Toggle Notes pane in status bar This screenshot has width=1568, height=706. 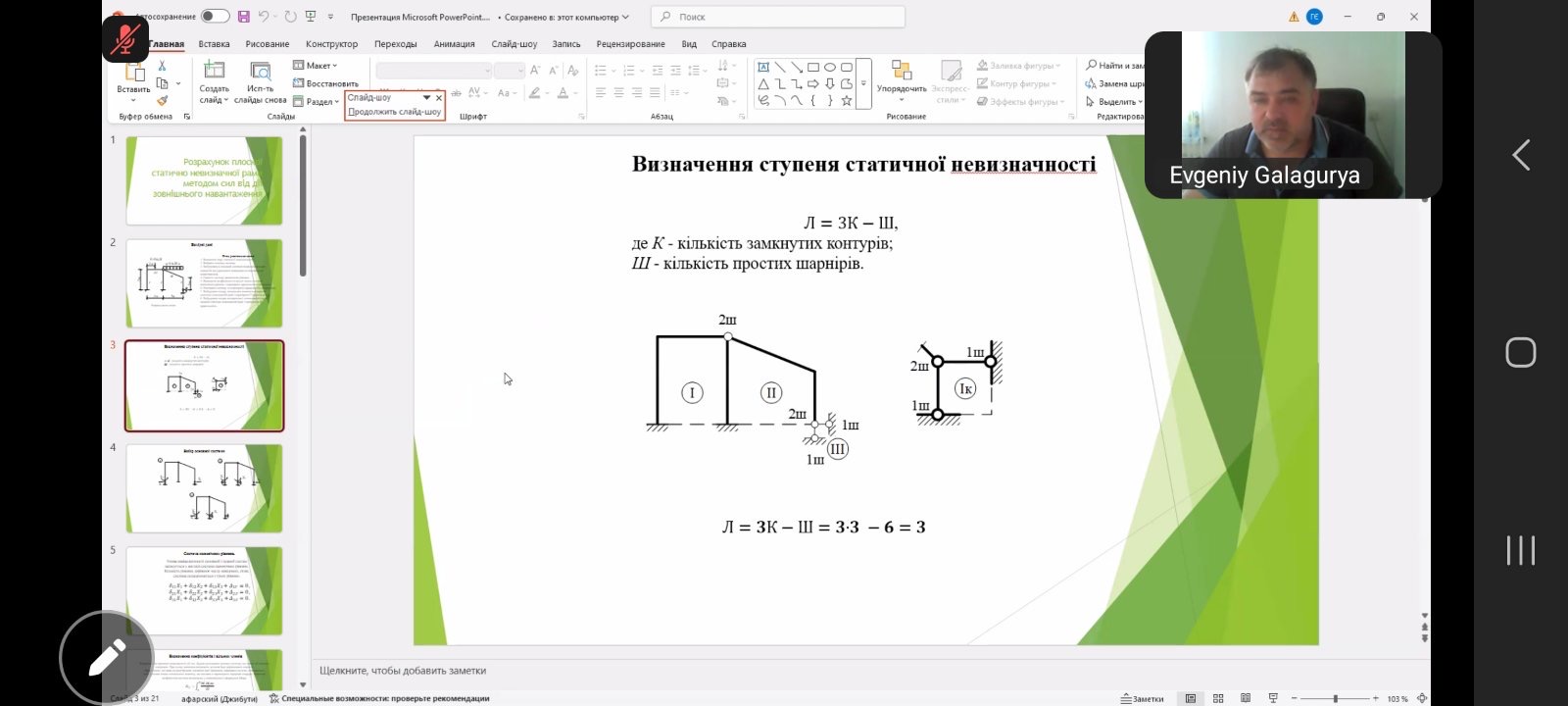click(x=1143, y=698)
